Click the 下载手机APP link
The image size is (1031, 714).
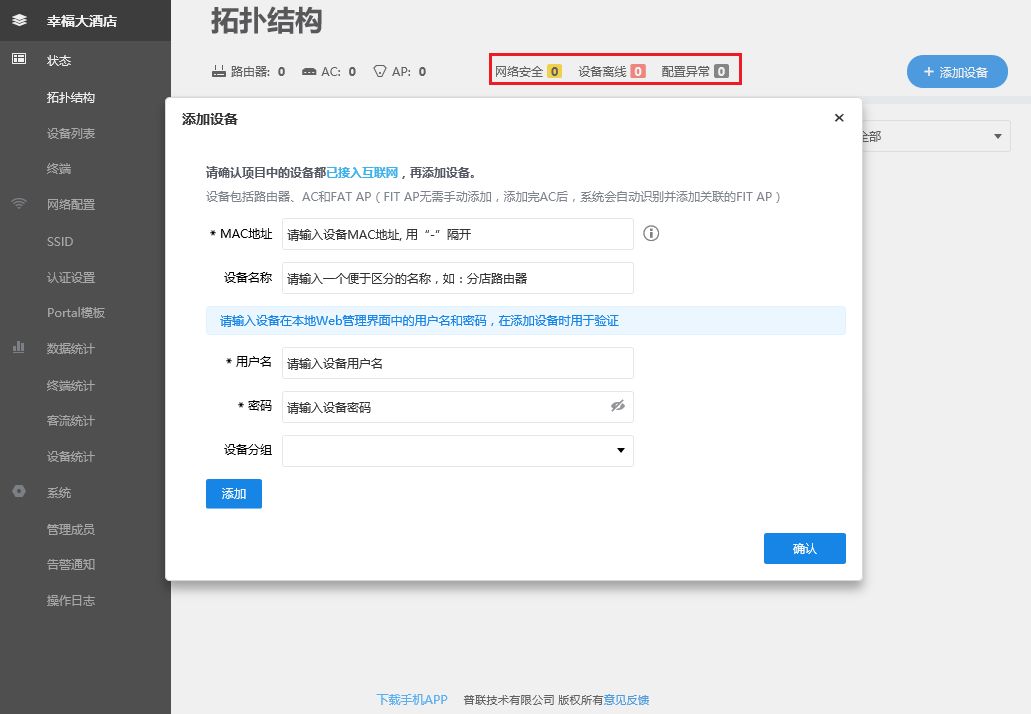[412, 700]
